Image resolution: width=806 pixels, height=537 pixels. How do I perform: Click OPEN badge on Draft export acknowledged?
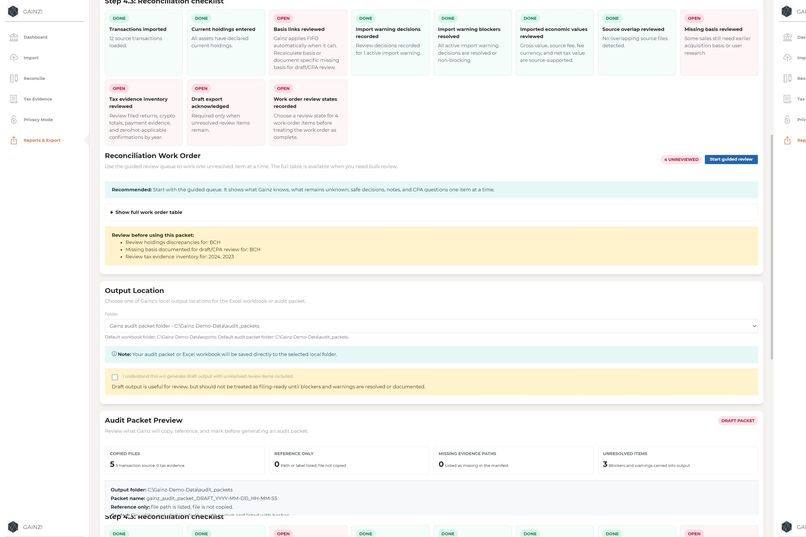click(201, 88)
